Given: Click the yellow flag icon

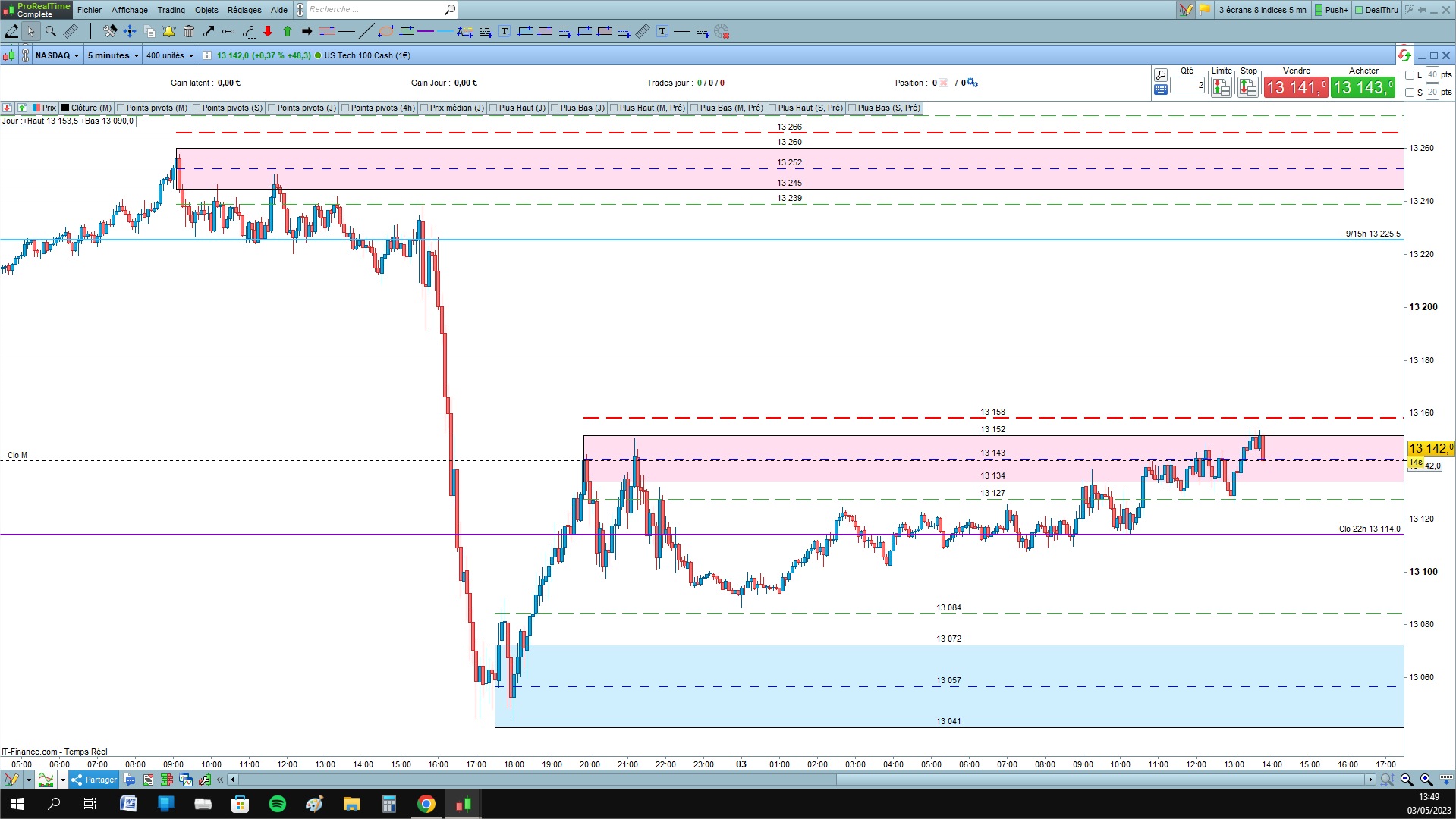Looking at the screenshot, I should [1204, 10].
